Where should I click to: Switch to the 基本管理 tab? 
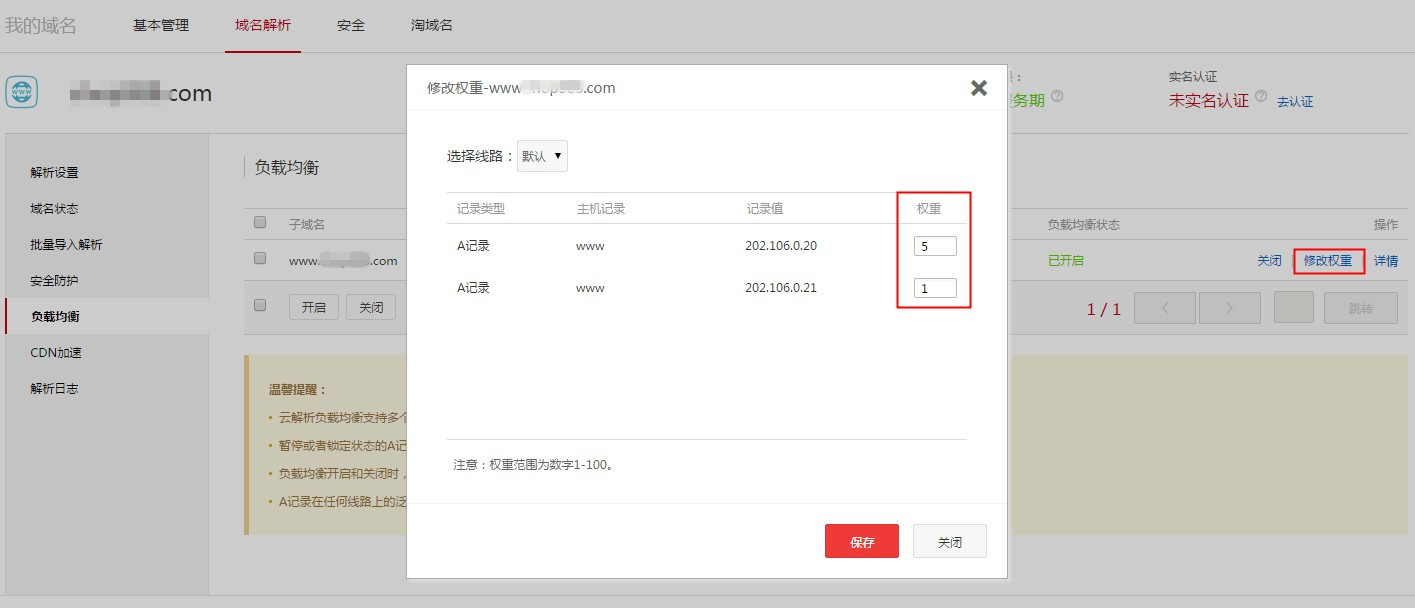[x=162, y=27]
